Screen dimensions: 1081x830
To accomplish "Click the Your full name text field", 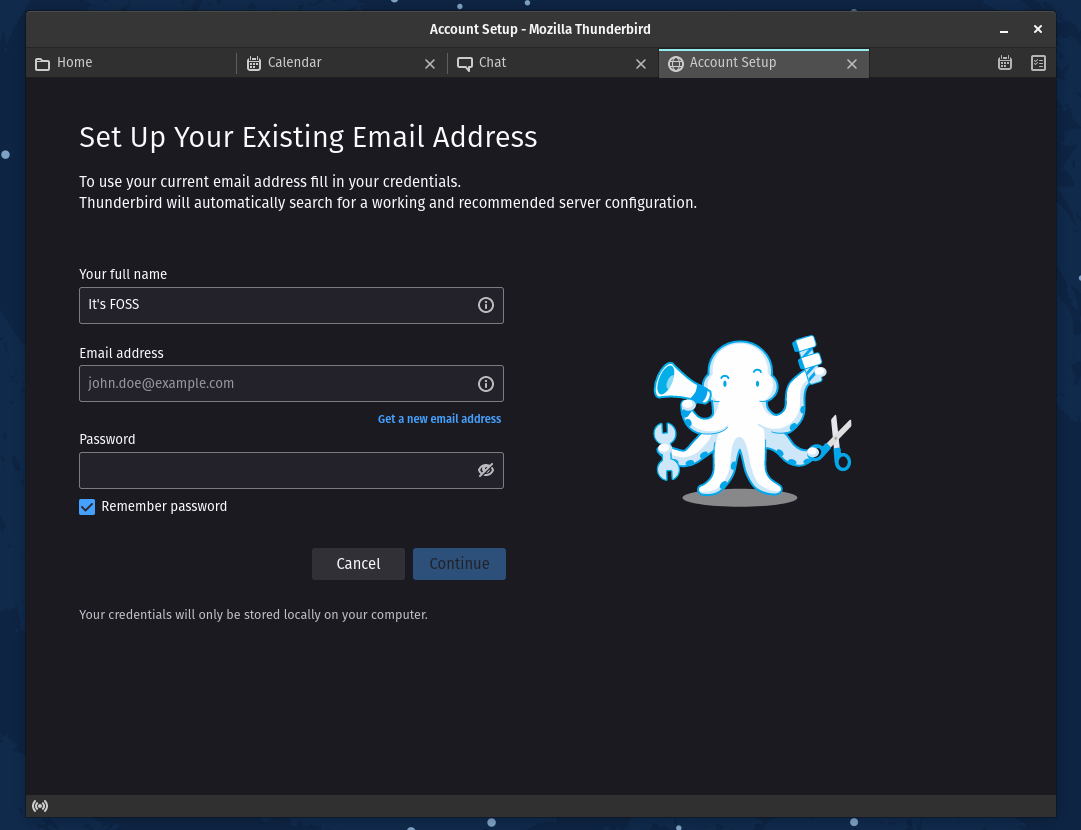I will (x=275, y=305).
